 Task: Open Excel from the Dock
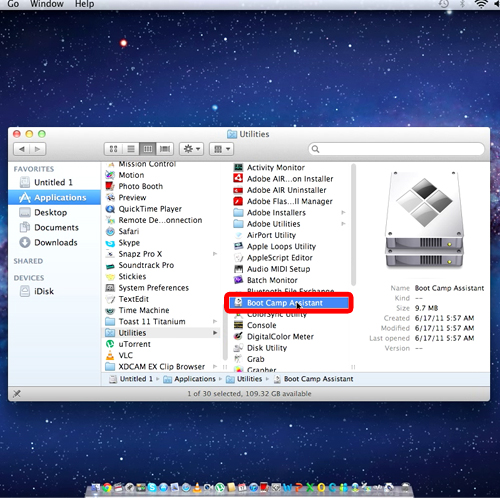tap(310, 488)
